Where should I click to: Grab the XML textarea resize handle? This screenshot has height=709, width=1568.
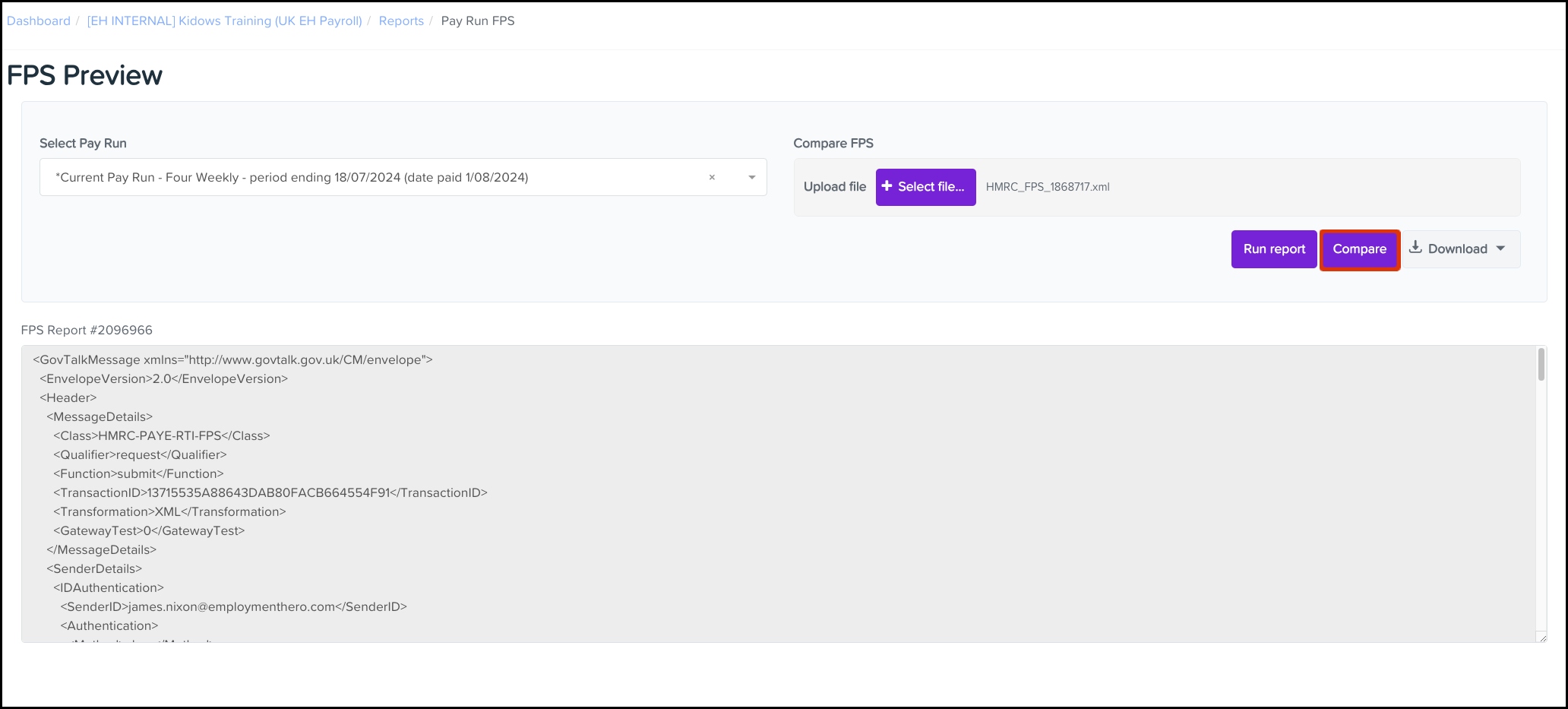1541,638
